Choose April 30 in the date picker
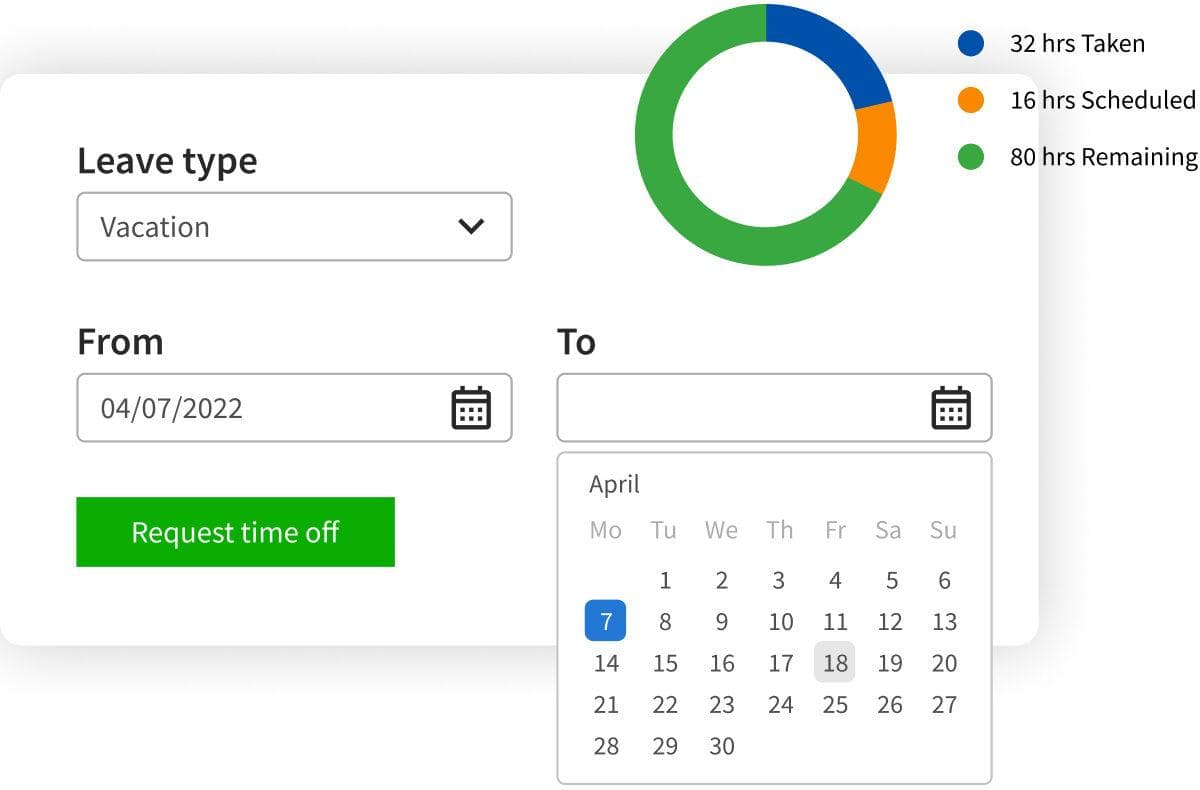This screenshot has height=790, width=1200. click(722, 746)
